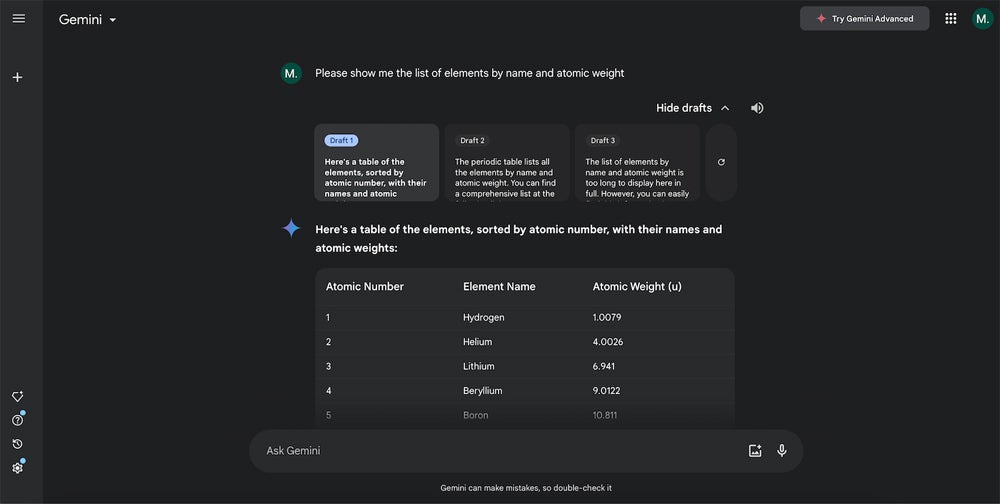
Task: Activate the microphone for voice input
Action: (x=782, y=451)
